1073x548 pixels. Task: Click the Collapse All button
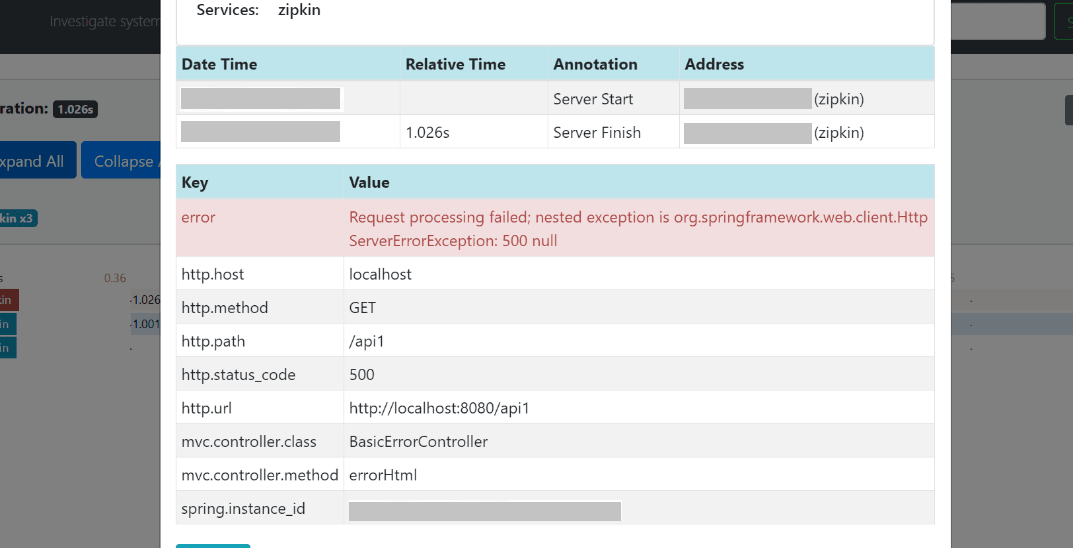[121, 160]
